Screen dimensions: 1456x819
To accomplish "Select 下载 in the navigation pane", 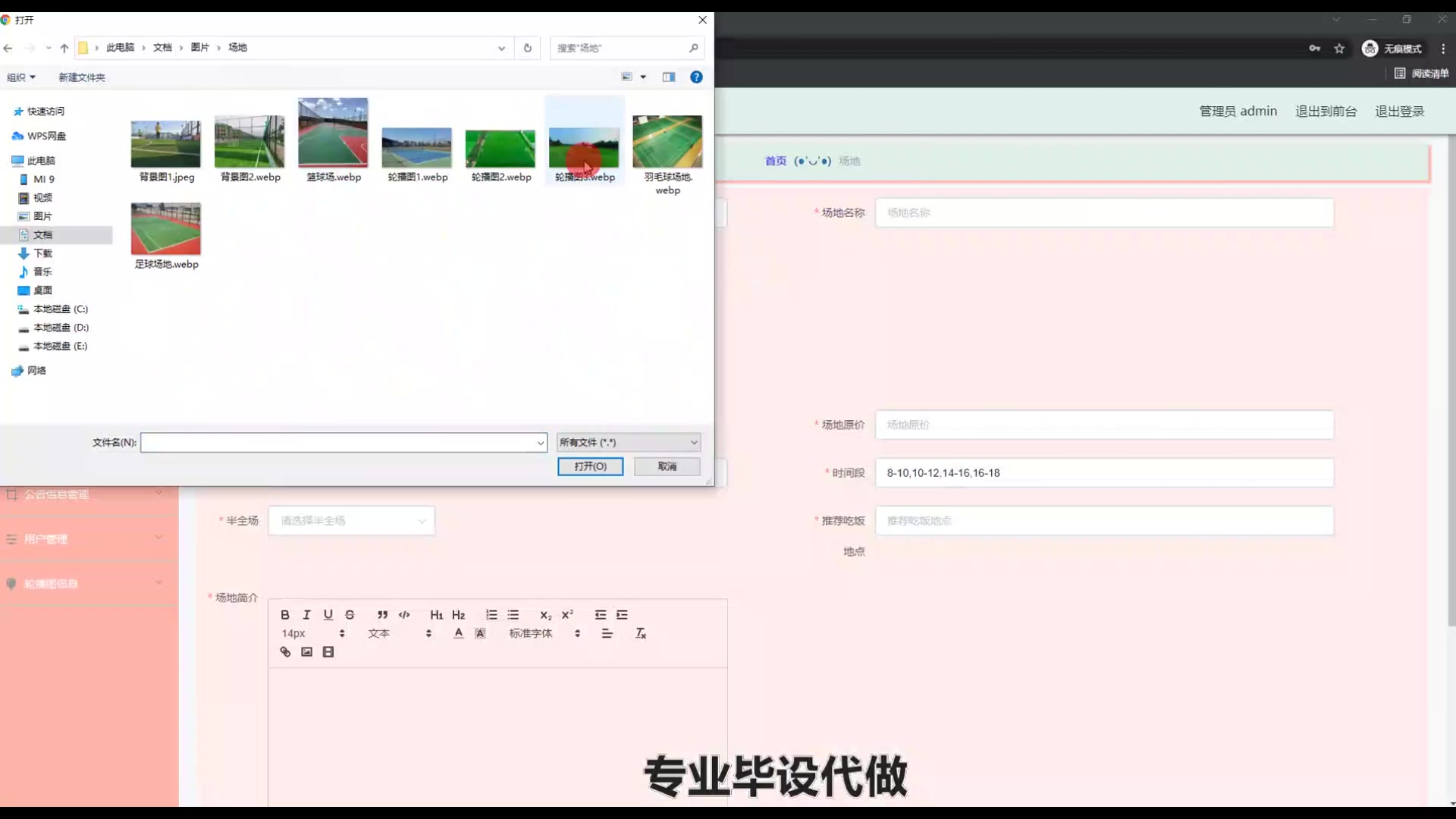I will (x=42, y=253).
